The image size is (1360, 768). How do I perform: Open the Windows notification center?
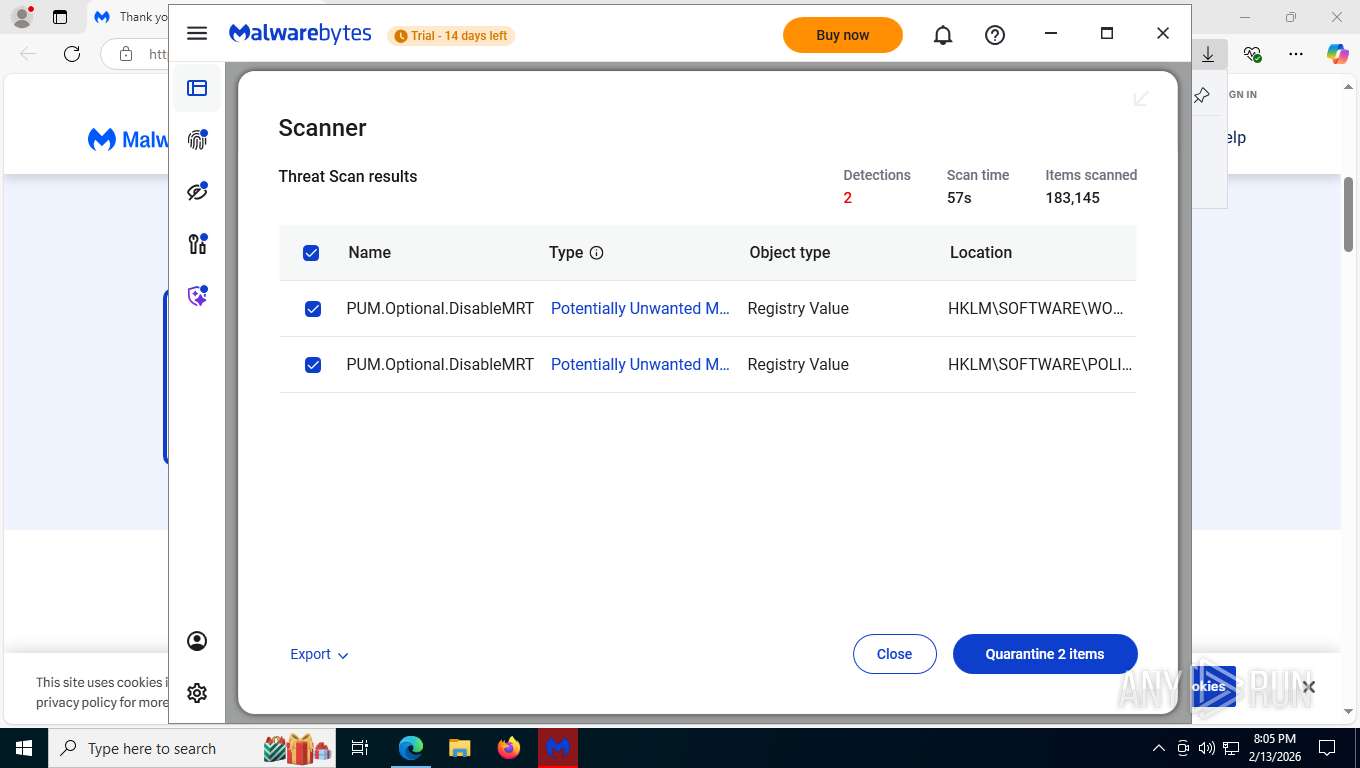[x=1327, y=748]
